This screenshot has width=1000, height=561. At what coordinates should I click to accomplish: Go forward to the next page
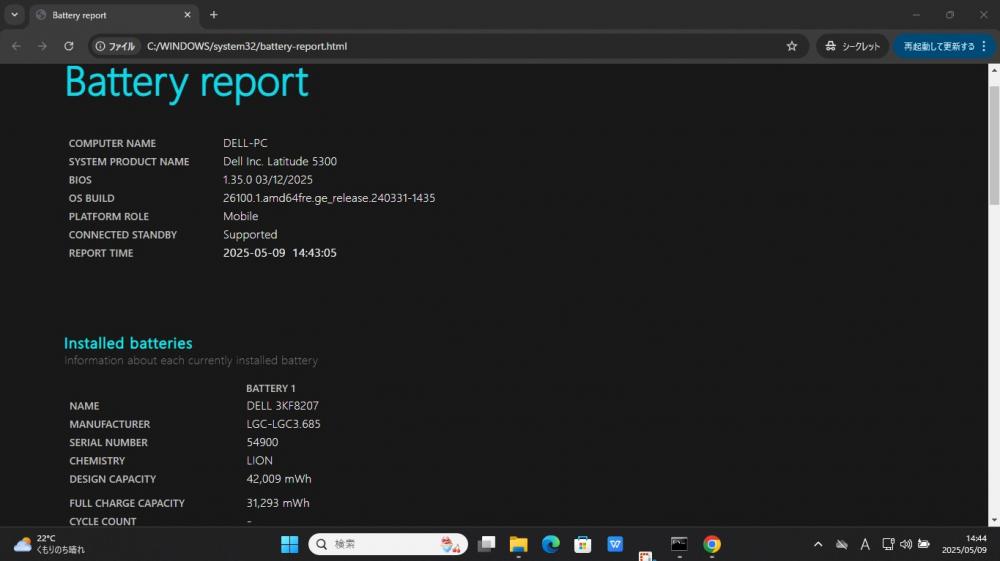coord(42,46)
